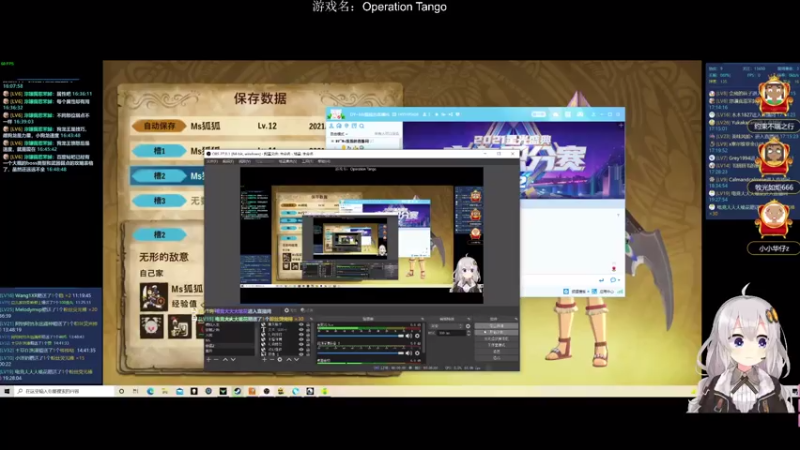This screenshot has width=800, height=450.
Task: Open OBS Edit menu
Action: [228, 161]
